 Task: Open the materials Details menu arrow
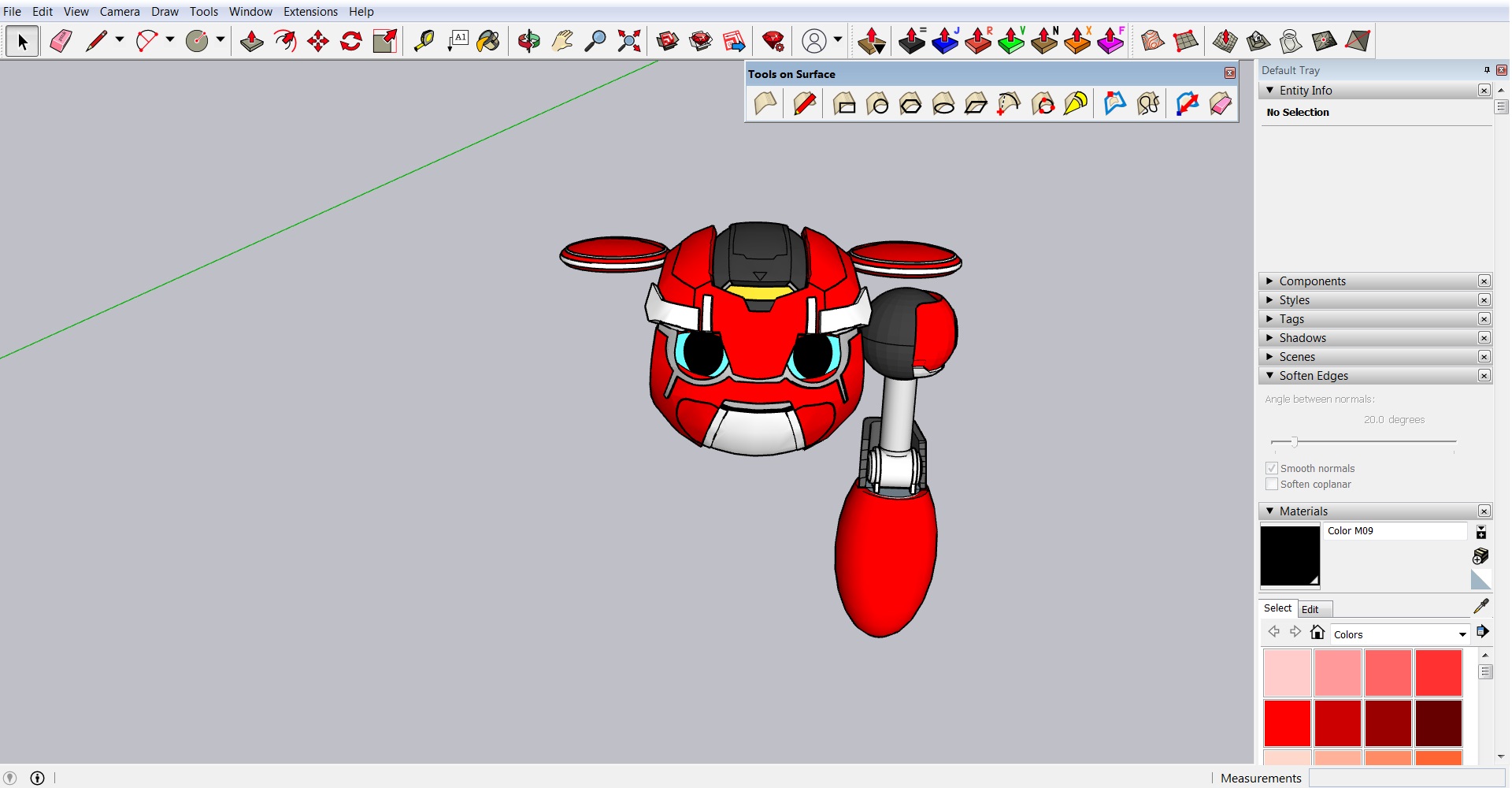tap(1482, 631)
